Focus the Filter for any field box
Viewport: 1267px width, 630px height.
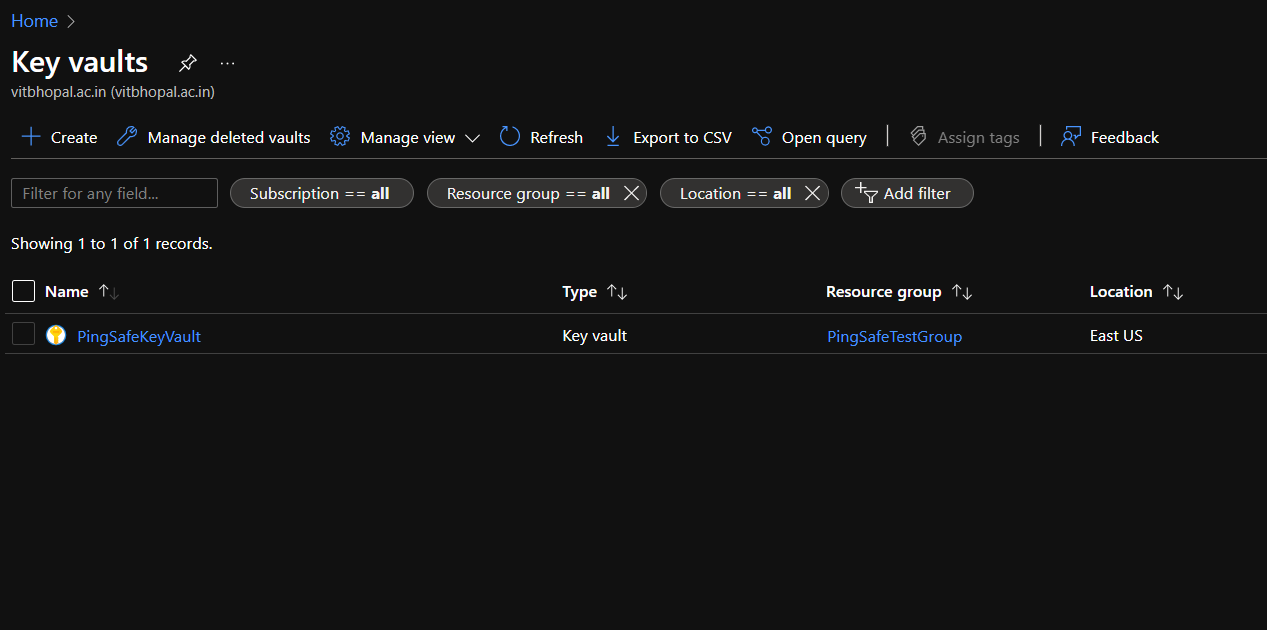[x=114, y=193]
